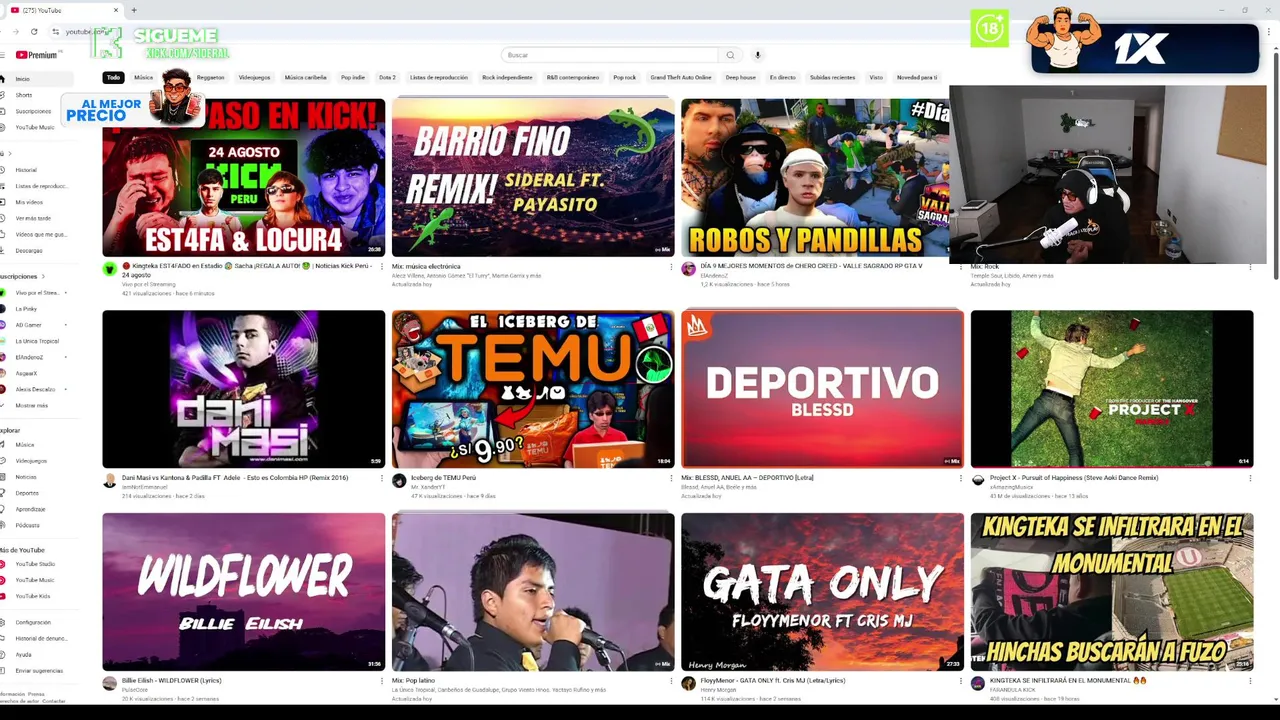Open the Iceberg de TEMU Perú channel avatar

tap(399, 481)
